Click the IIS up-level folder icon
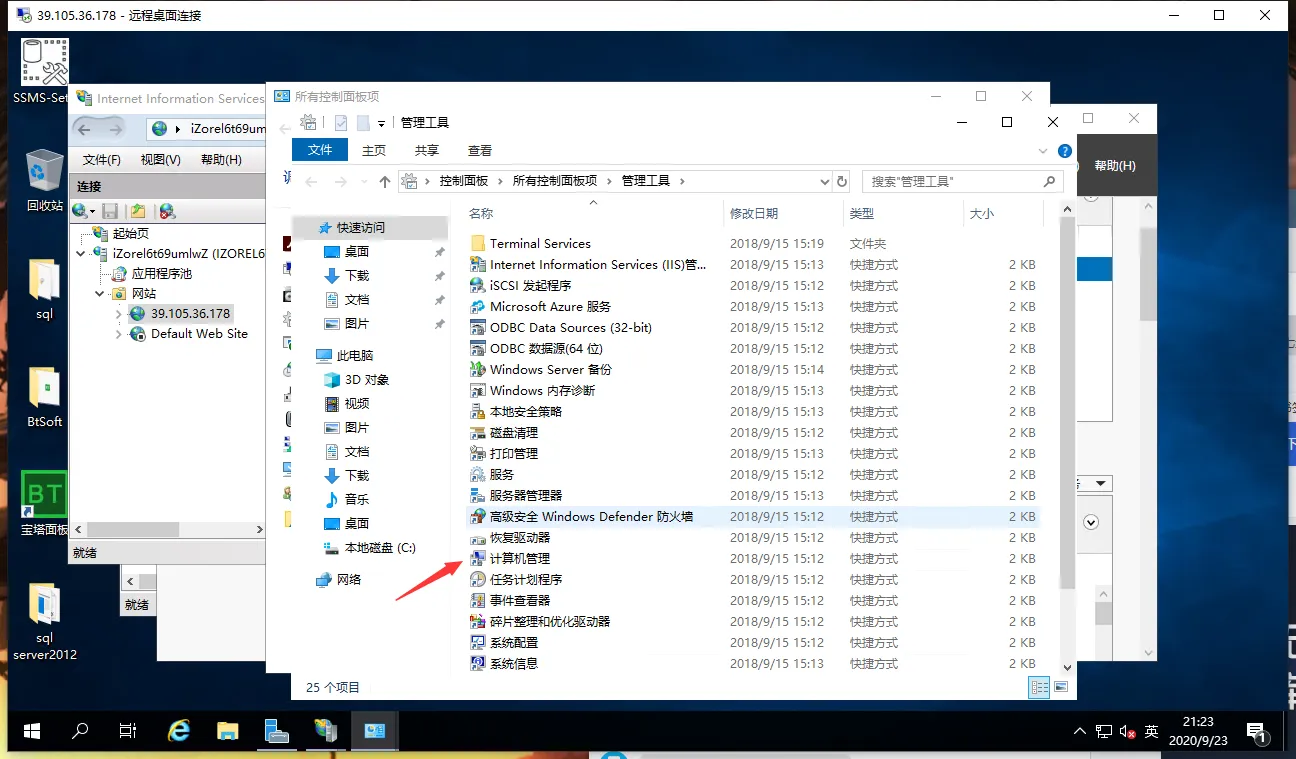This screenshot has height=759, width=1296. (138, 211)
